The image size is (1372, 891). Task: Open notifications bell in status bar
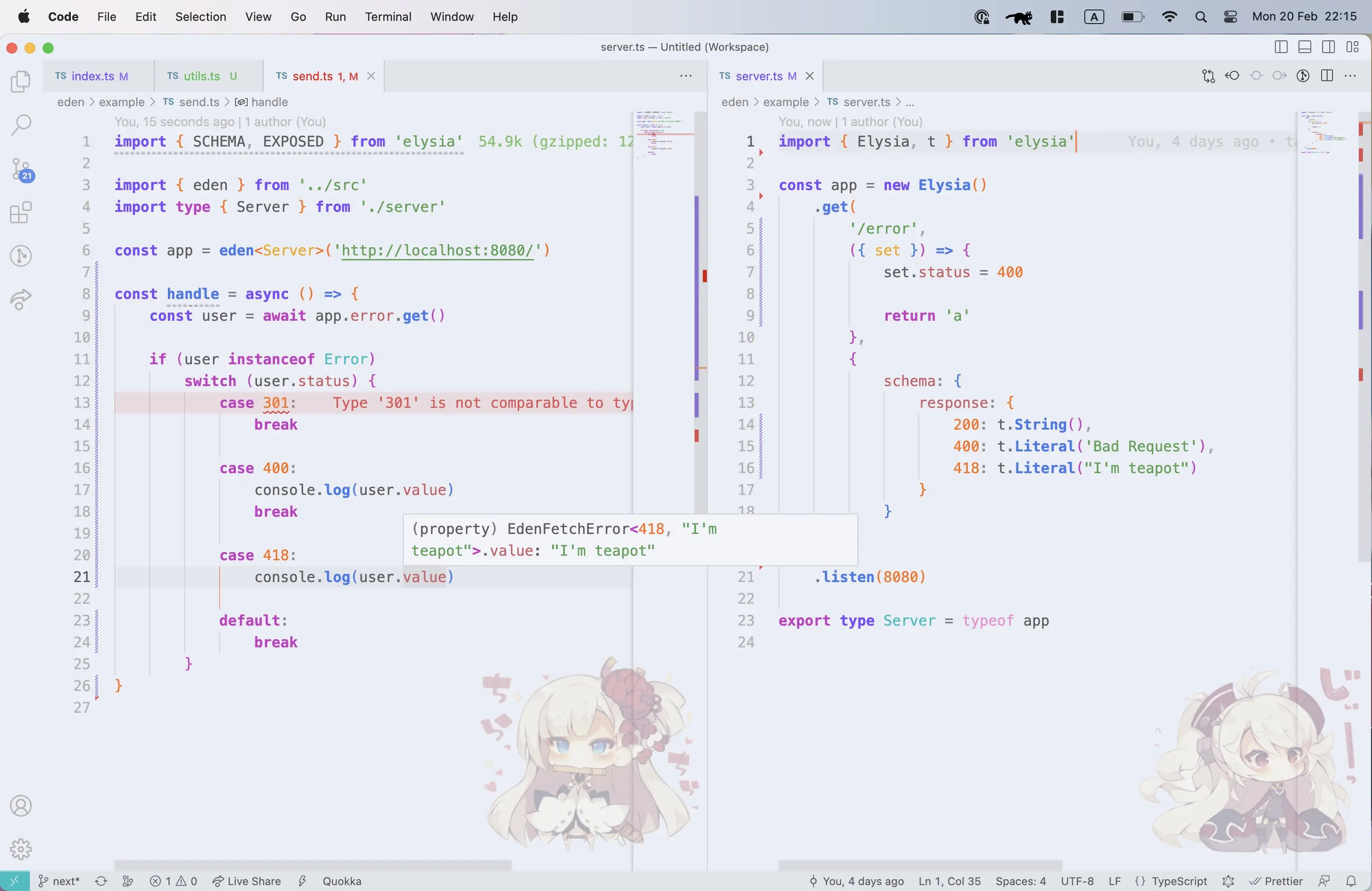pyautogui.click(x=1351, y=881)
